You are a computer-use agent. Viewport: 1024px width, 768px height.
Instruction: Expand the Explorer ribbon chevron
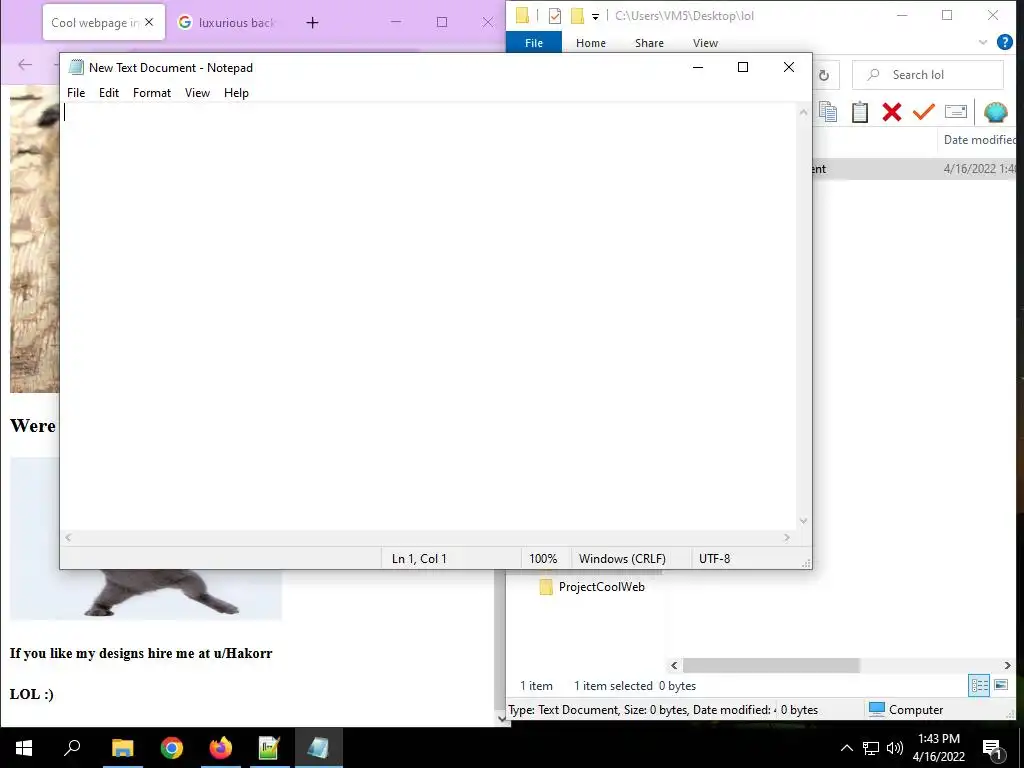(x=983, y=42)
